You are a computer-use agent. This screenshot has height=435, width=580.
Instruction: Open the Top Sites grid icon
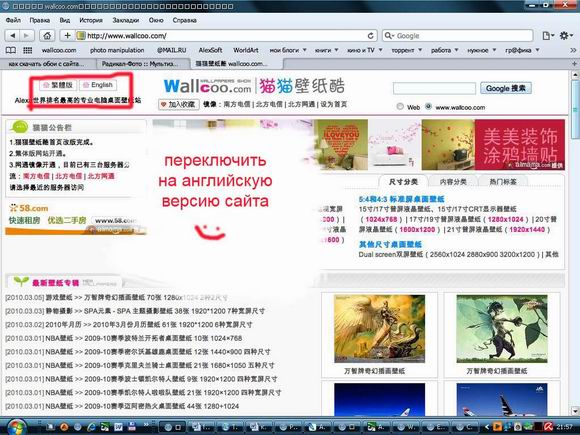(x=27, y=50)
